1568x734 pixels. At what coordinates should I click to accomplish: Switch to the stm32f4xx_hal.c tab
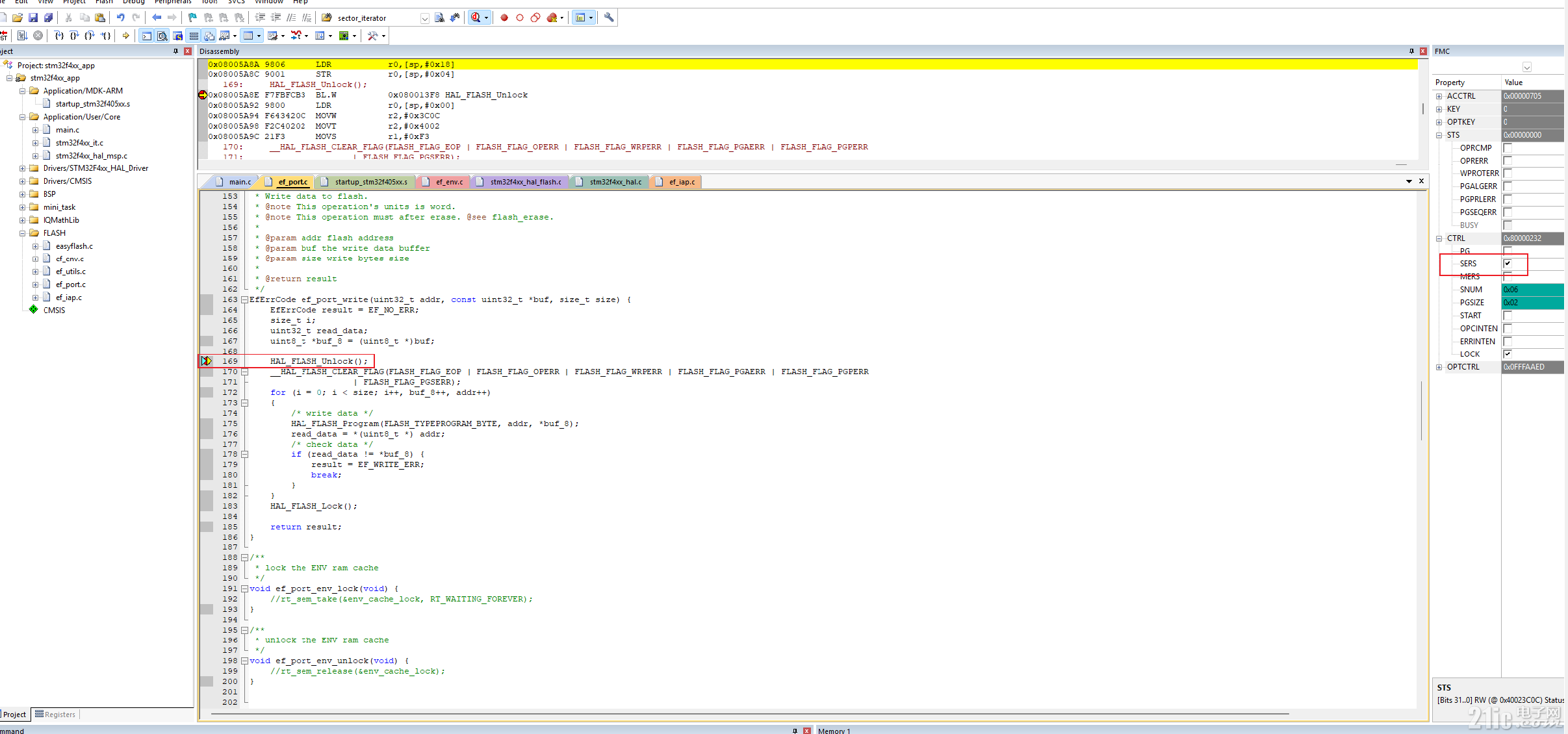pyautogui.click(x=610, y=182)
